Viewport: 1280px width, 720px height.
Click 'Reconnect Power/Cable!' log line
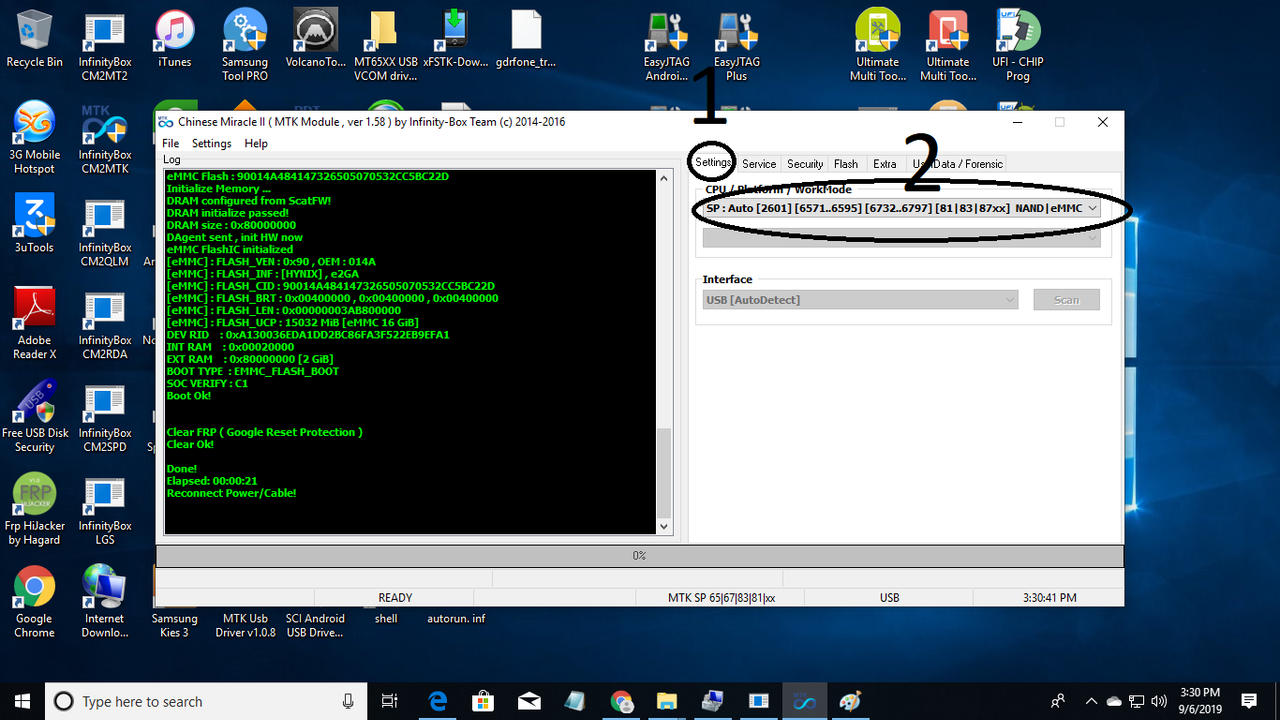(x=231, y=493)
